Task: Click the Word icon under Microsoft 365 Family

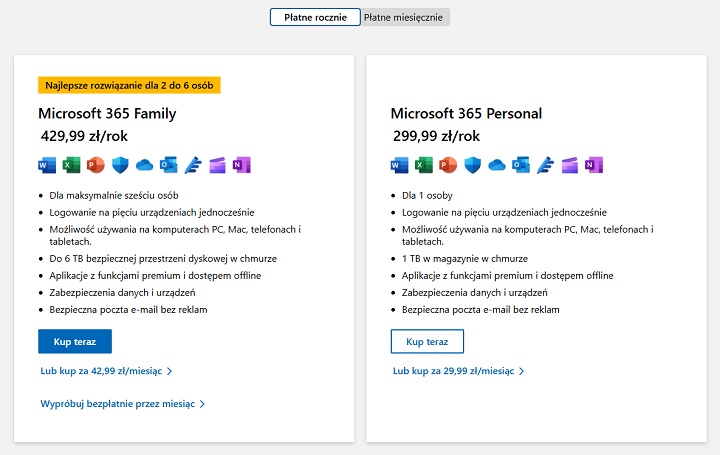Action: [x=47, y=165]
